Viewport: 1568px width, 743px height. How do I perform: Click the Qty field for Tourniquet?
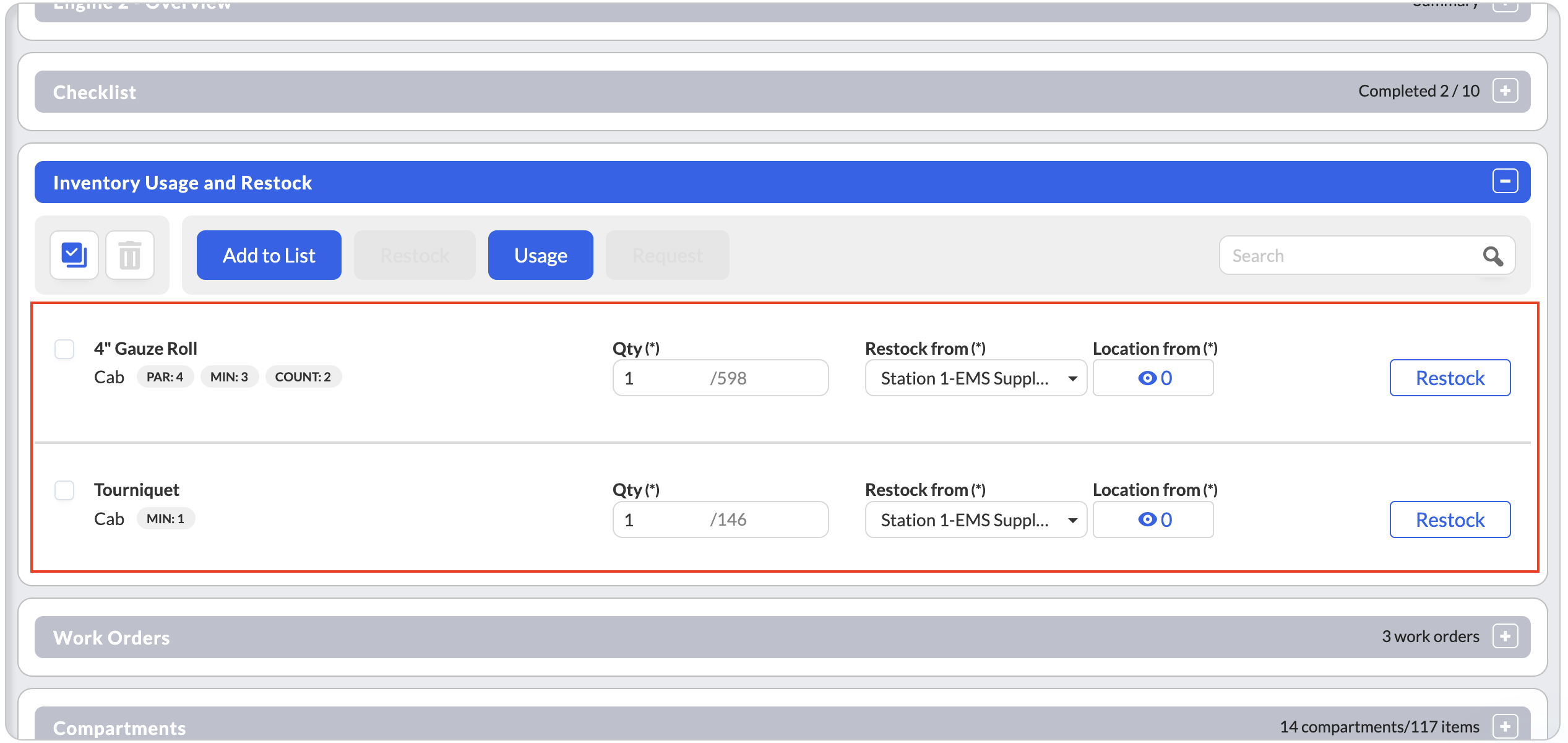pyautogui.click(x=720, y=519)
